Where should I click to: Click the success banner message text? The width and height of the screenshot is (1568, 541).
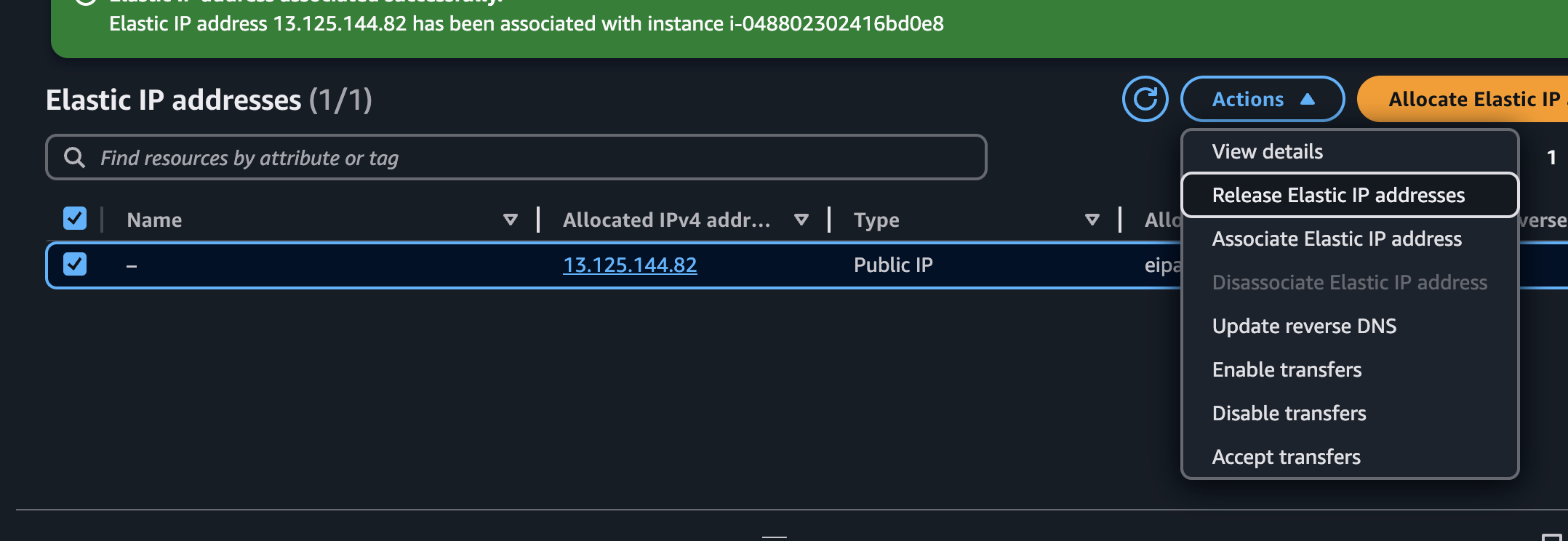(x=527, y=23)
